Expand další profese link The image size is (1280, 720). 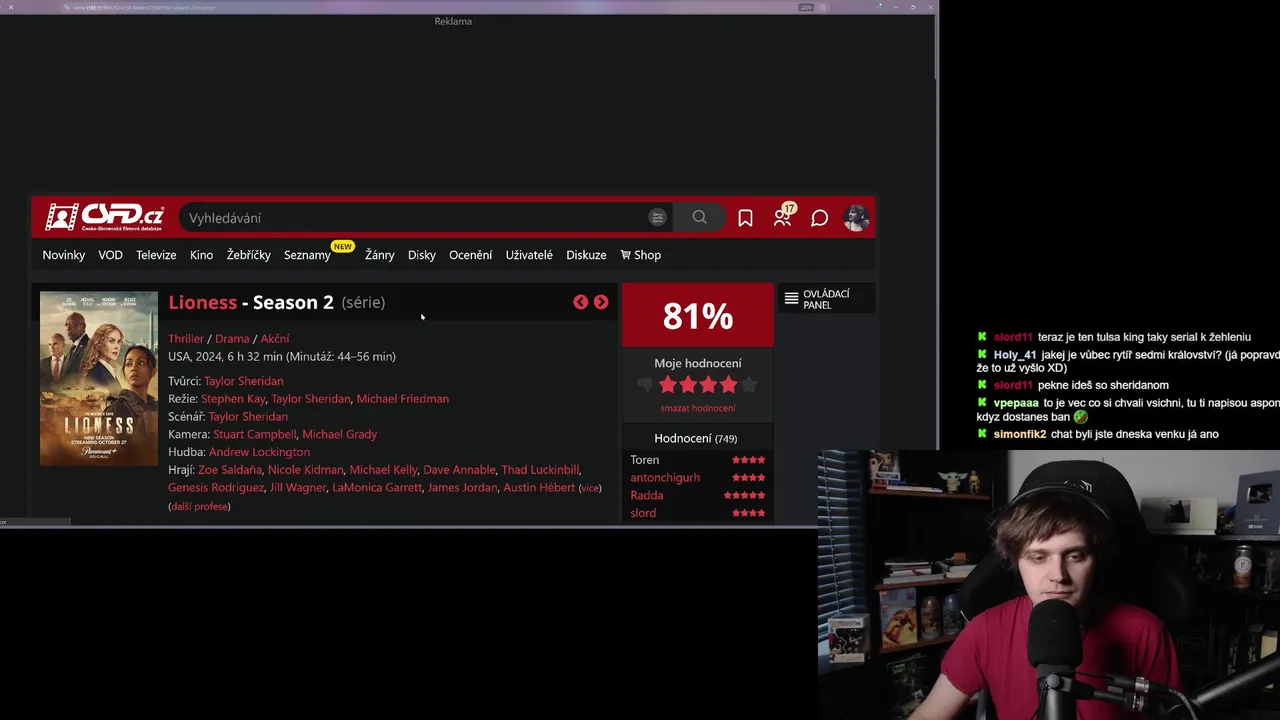200,507
